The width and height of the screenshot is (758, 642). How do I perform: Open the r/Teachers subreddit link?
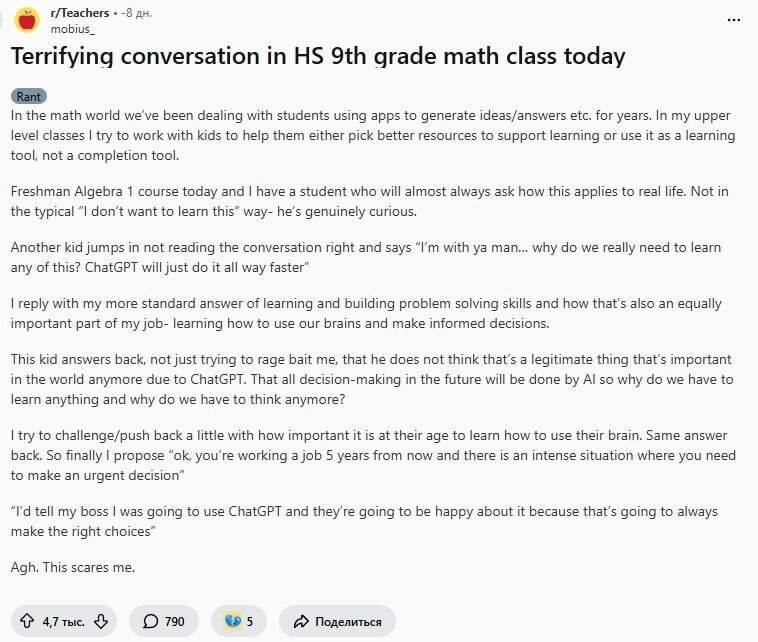click(x=80, y=13)
